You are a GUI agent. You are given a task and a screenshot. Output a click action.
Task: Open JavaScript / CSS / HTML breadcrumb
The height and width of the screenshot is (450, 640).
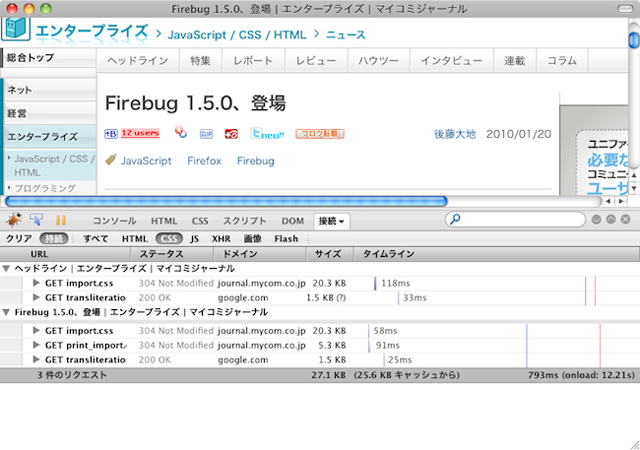(237, 35)
